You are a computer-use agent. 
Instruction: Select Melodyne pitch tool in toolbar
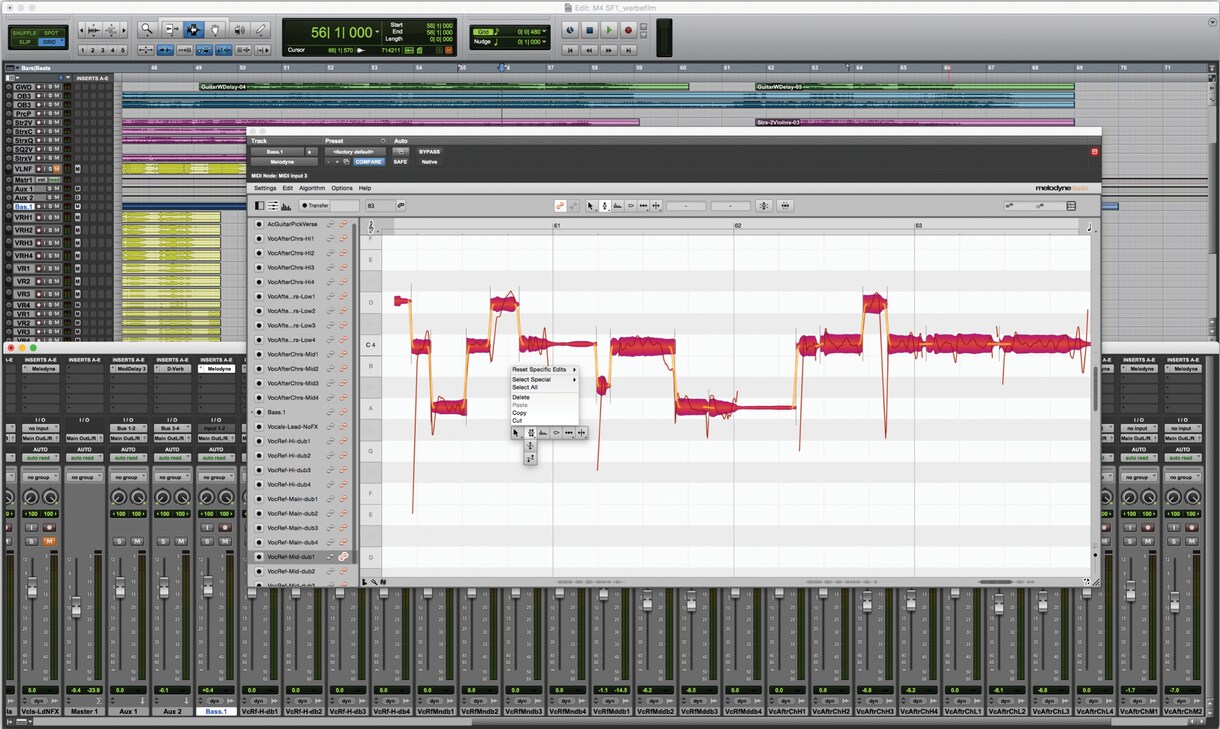604,206
